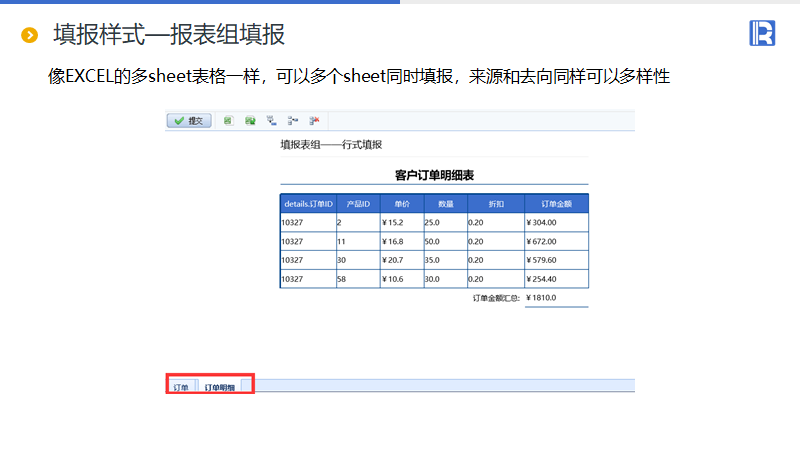Screen dimensions: 800x450
Task: Click the delete row icon with red X
Action: click(314, 120)
